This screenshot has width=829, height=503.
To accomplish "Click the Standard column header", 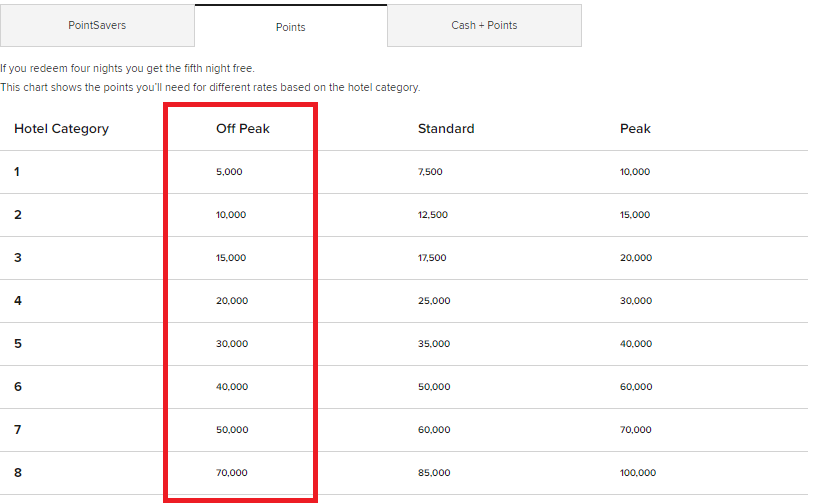I will [x=446, y=129].
